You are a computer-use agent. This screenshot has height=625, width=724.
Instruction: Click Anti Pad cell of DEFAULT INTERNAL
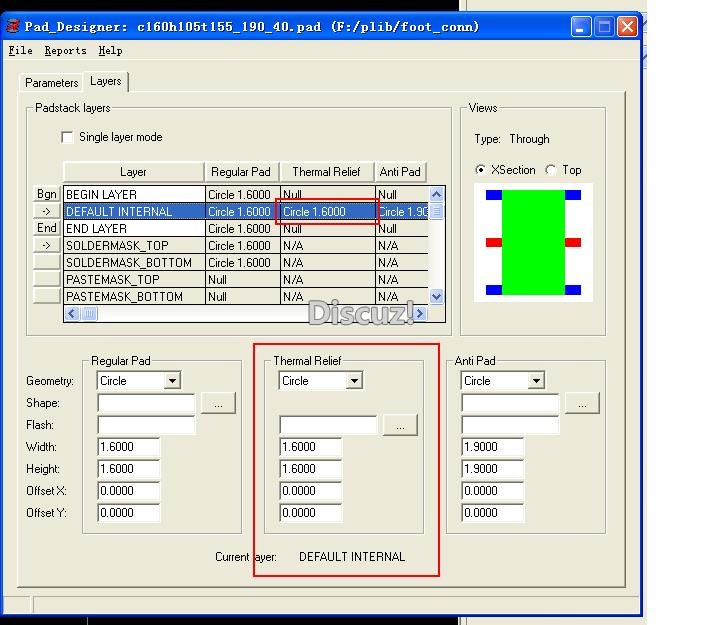402,211
